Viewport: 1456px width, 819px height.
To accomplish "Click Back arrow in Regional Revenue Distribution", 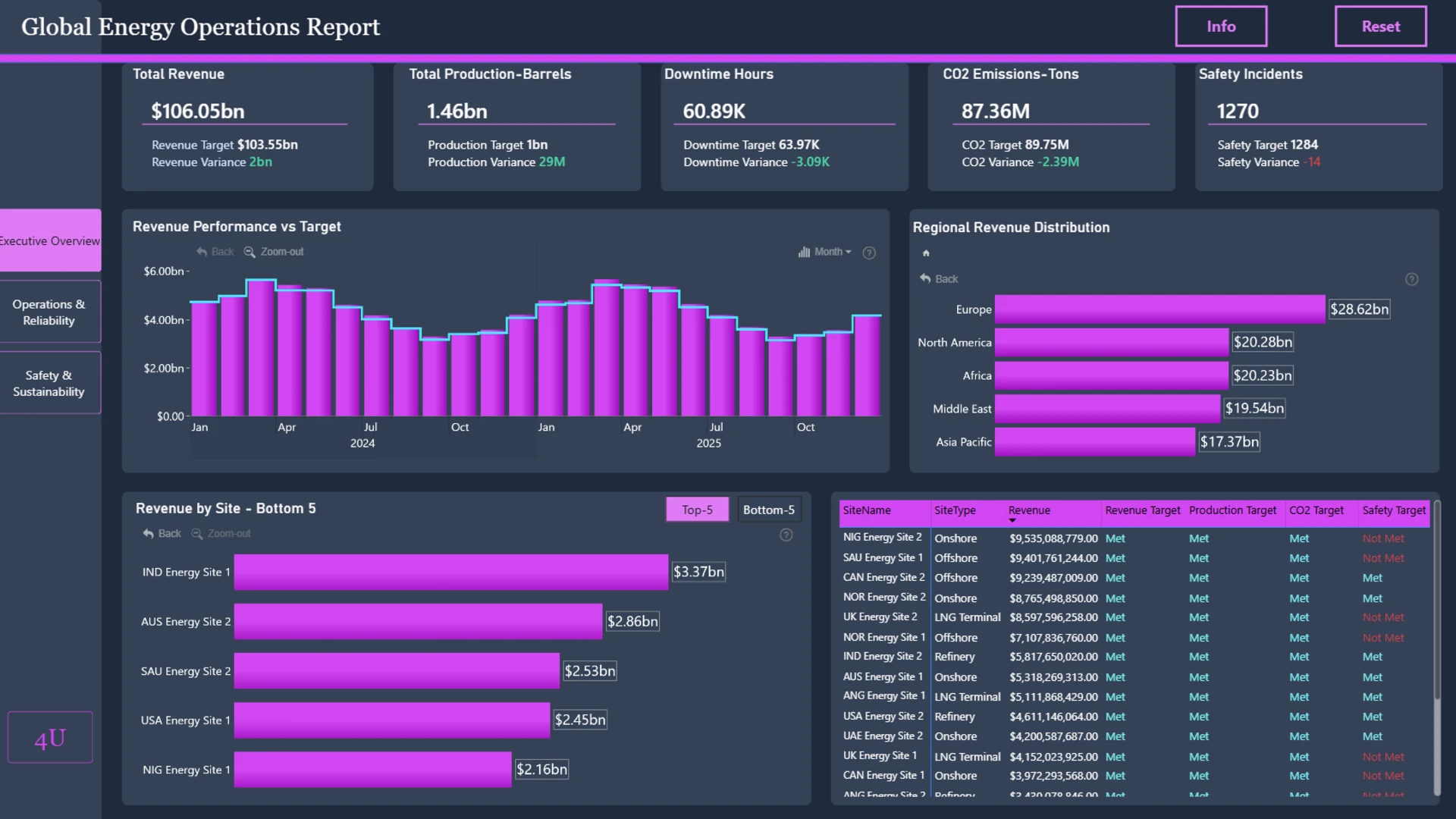I will (925, 278).
